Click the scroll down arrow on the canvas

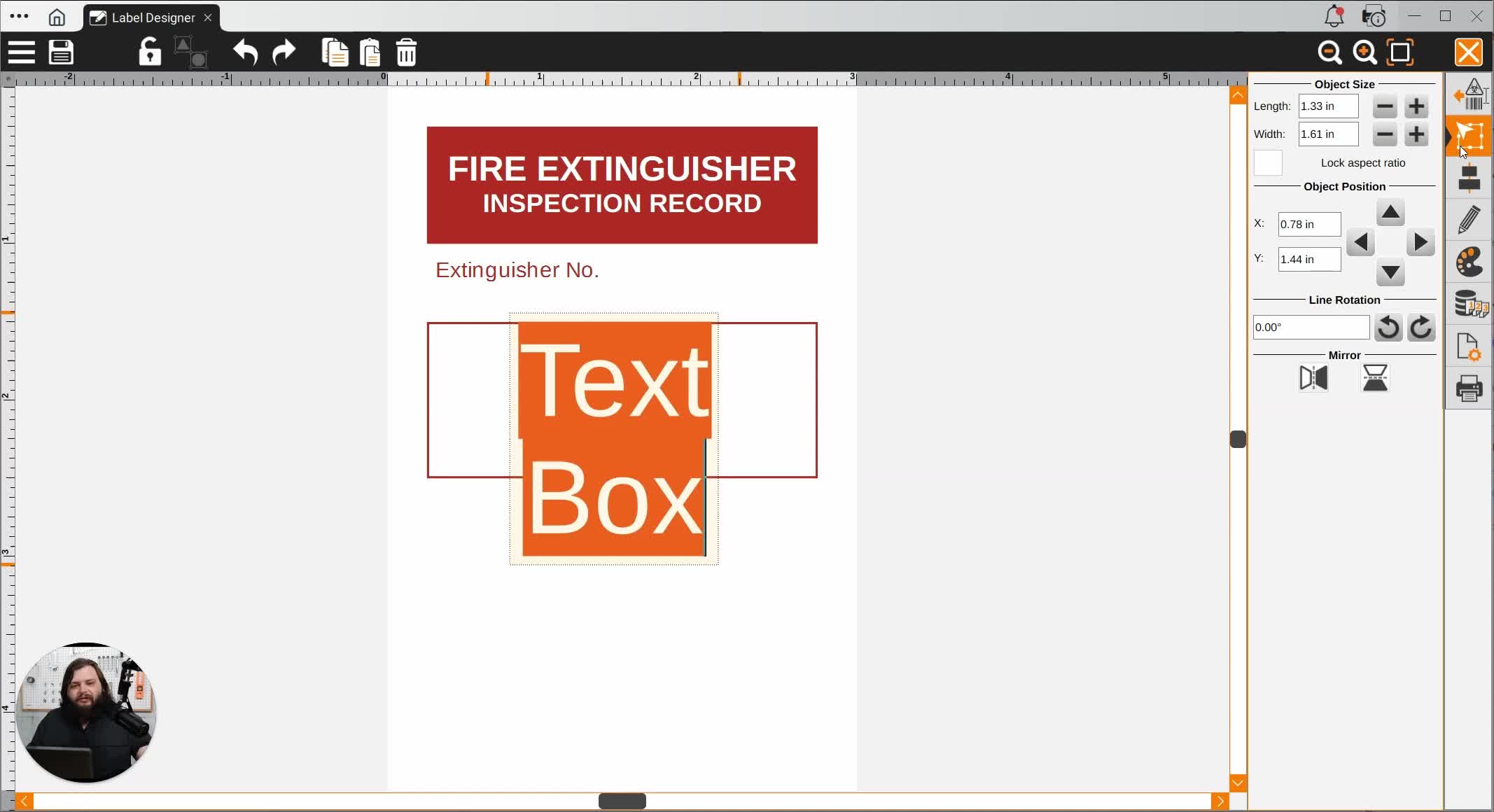click(x=1238, y=783)
